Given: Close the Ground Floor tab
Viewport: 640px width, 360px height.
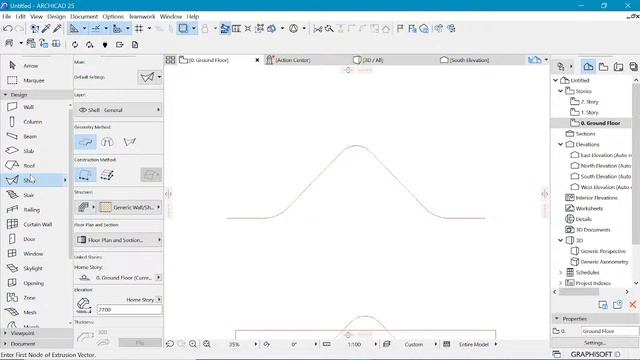Looking at the screenshot, I should coord(257,60).
